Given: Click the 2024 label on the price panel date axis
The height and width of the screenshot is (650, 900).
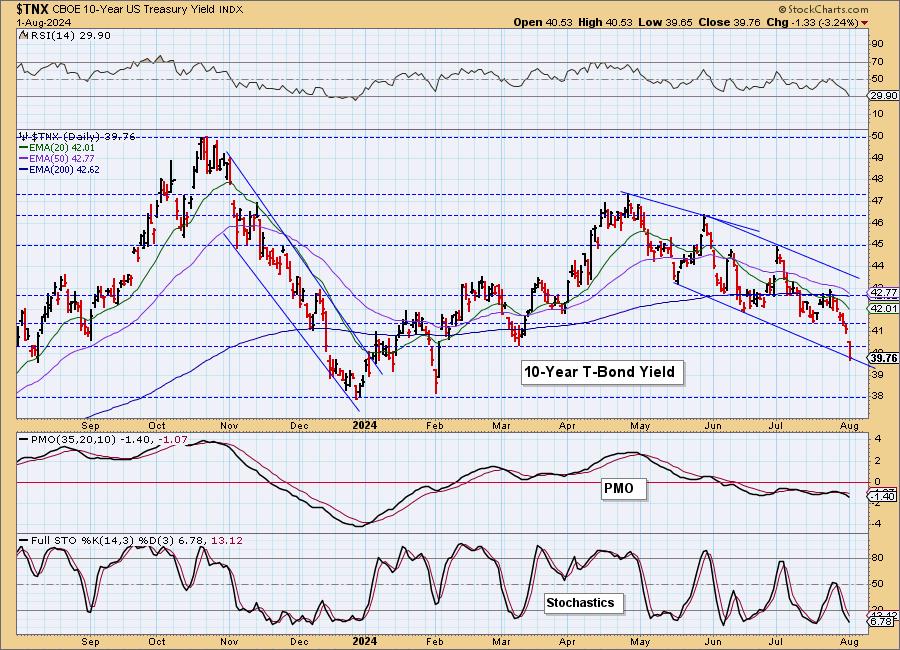Looking at the screenshot, I should [x=364, y=425].
